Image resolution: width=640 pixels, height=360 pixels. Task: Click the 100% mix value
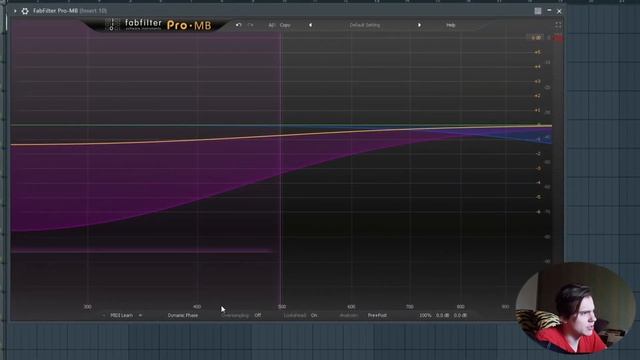pos(425,316)
